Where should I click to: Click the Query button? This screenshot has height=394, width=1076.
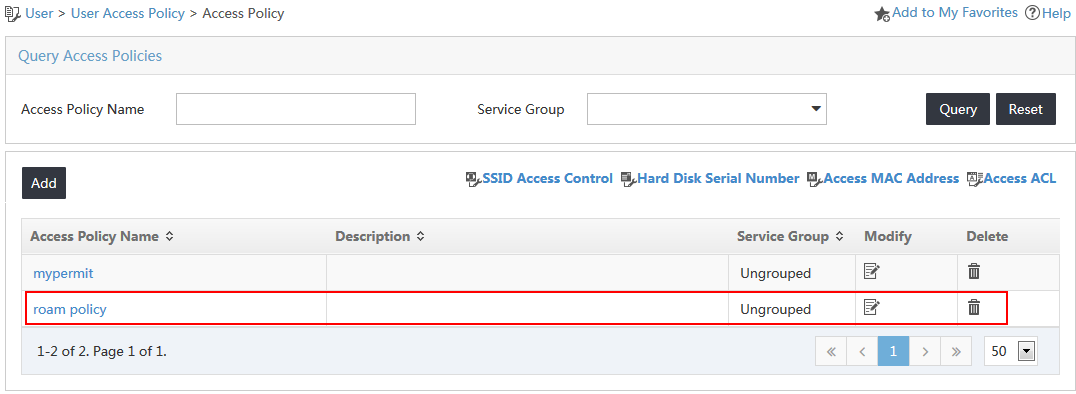point(958,109)
